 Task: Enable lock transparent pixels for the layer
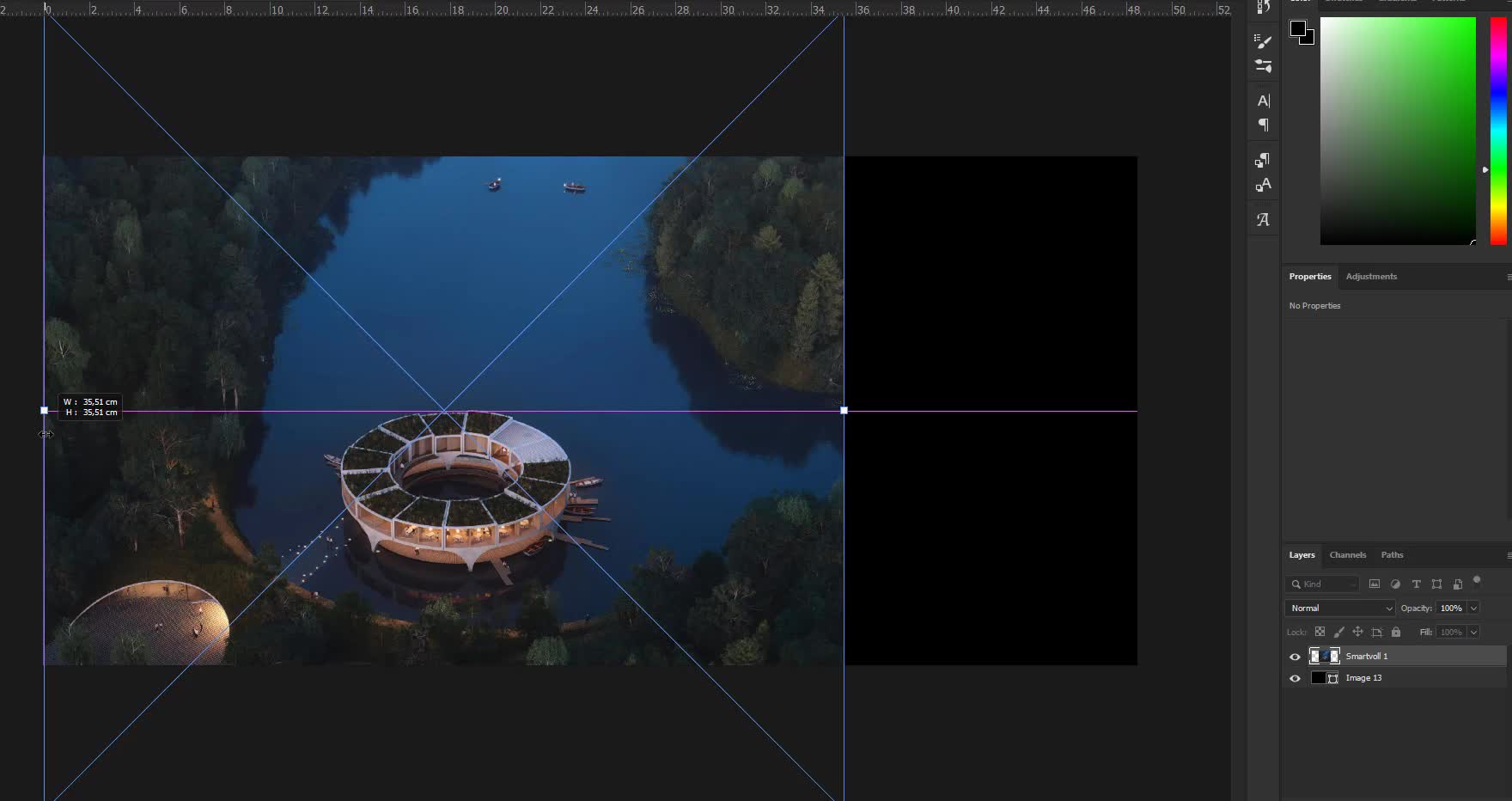coord(1320,632)
